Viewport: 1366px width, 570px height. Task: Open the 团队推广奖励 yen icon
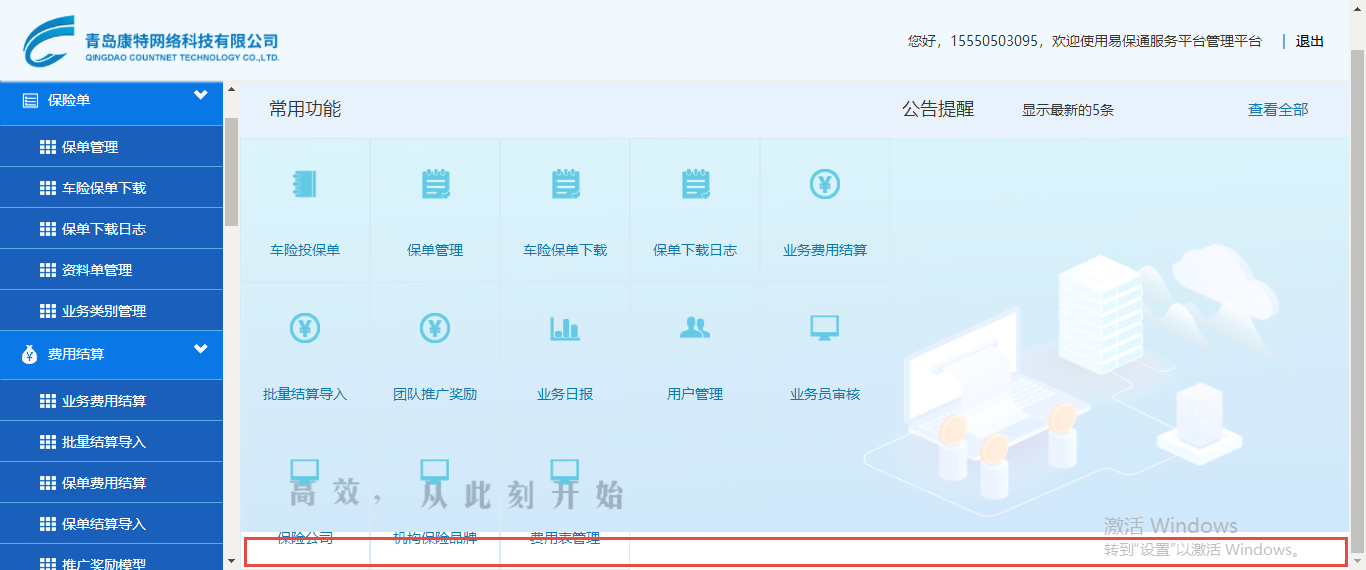(x=435, y=327)
